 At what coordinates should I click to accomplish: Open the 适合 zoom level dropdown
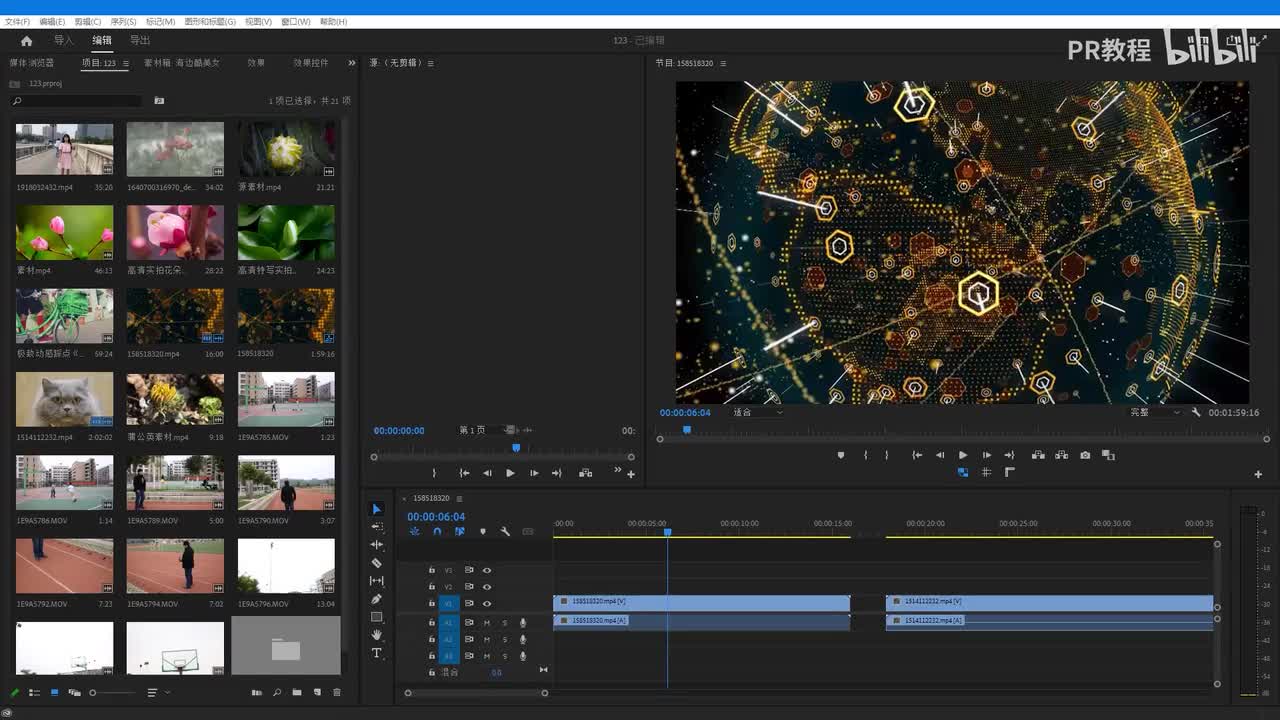[x=758, y=412]
